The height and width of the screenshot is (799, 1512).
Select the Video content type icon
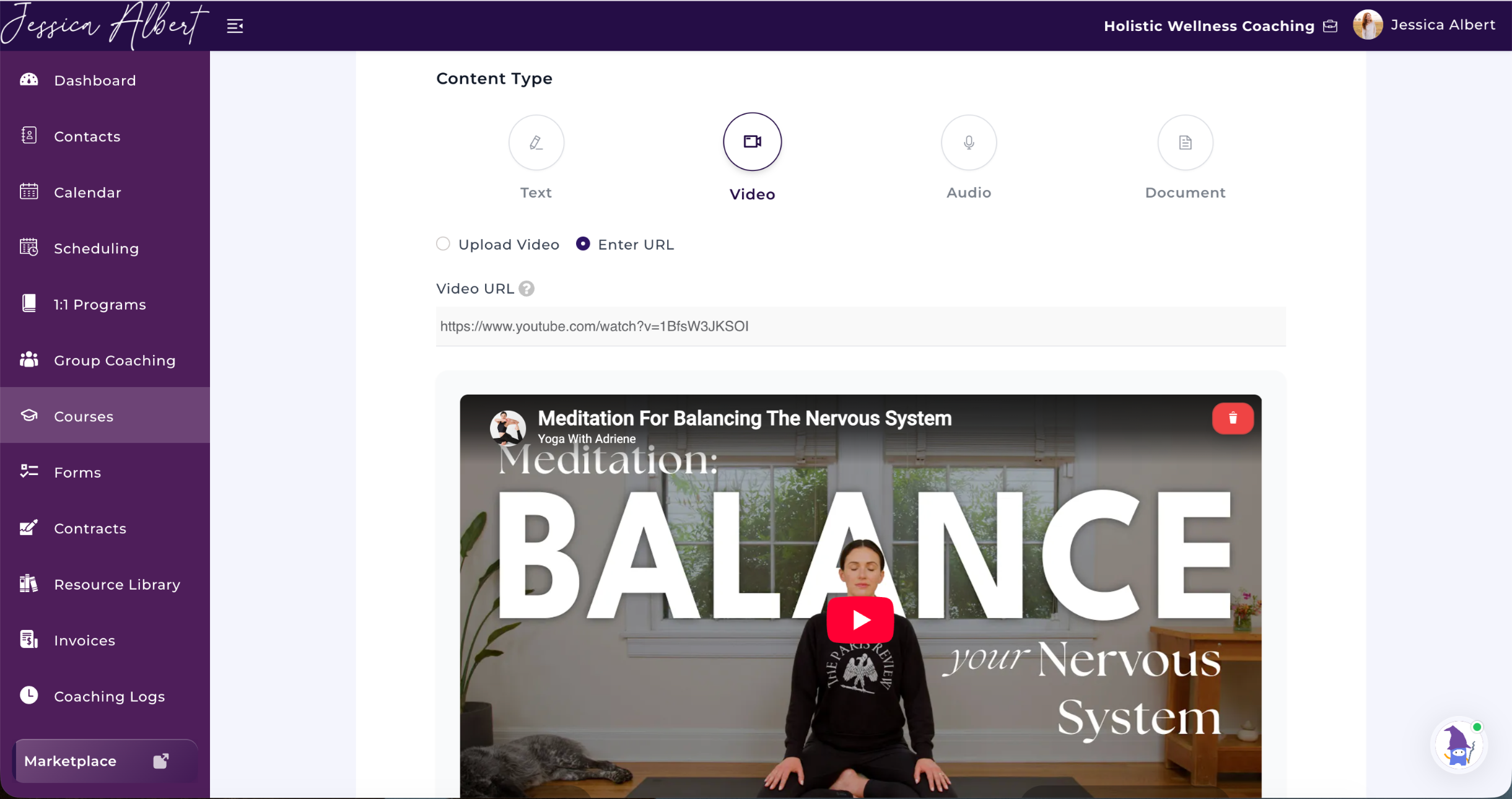coord(753,142)
